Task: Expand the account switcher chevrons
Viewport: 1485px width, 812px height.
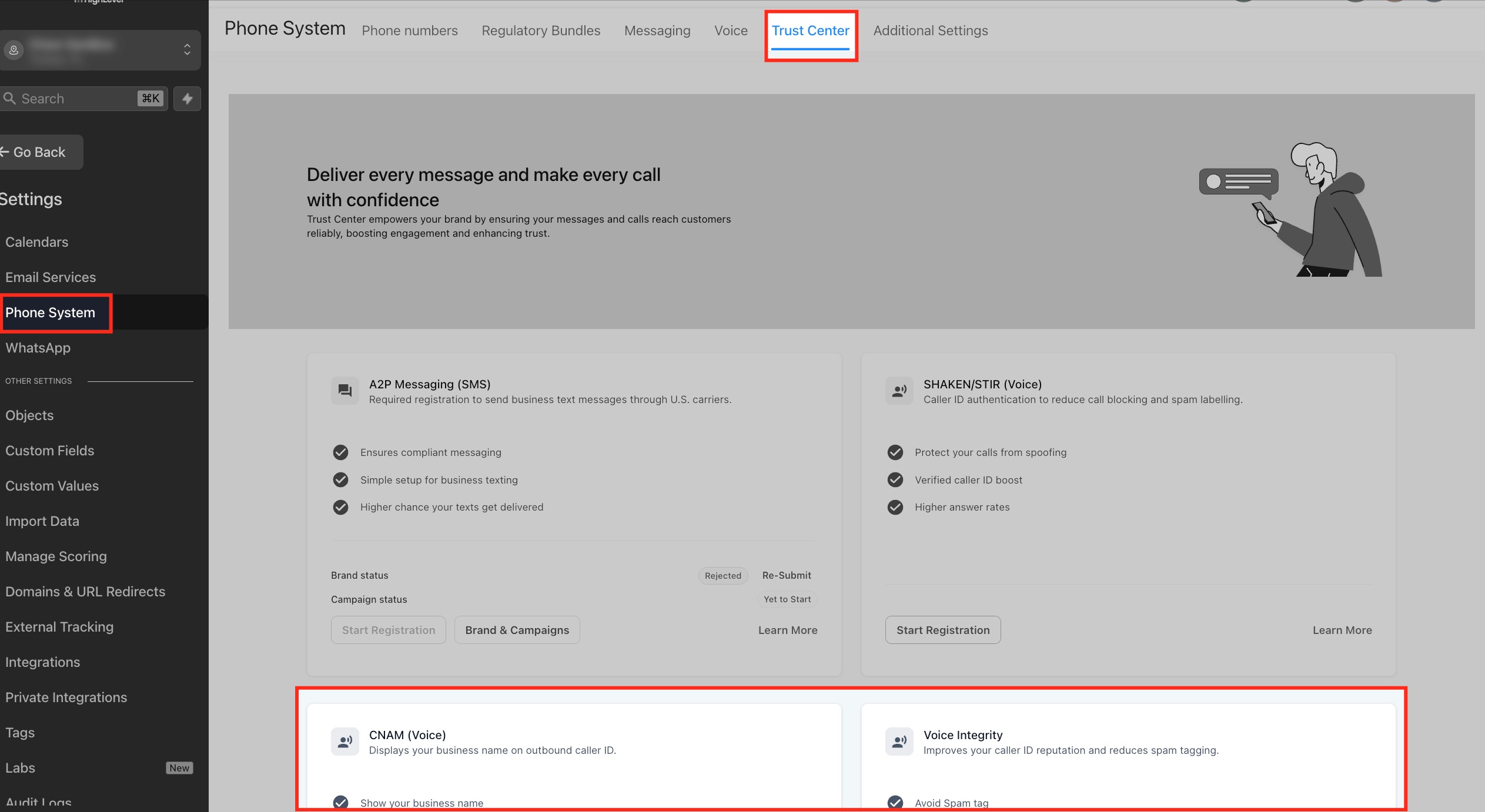Action: [x=187, y=49]
